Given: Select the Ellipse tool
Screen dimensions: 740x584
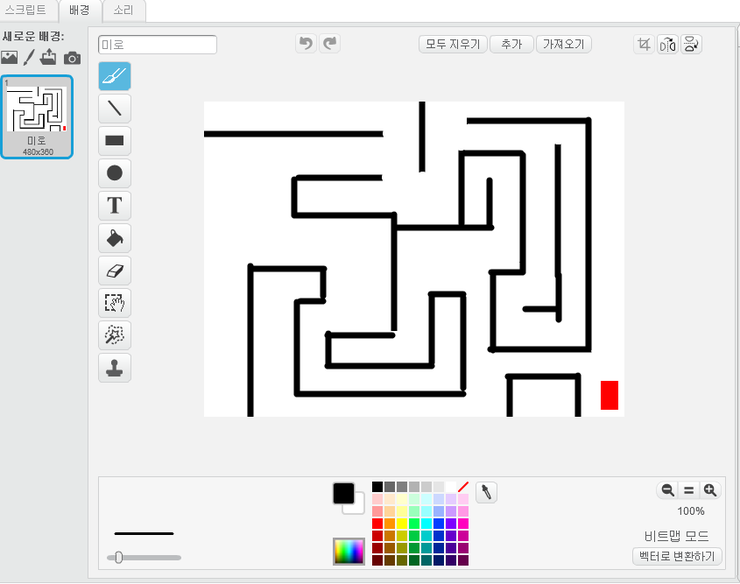Looking at the screenshot, I should tap(114, 173).
